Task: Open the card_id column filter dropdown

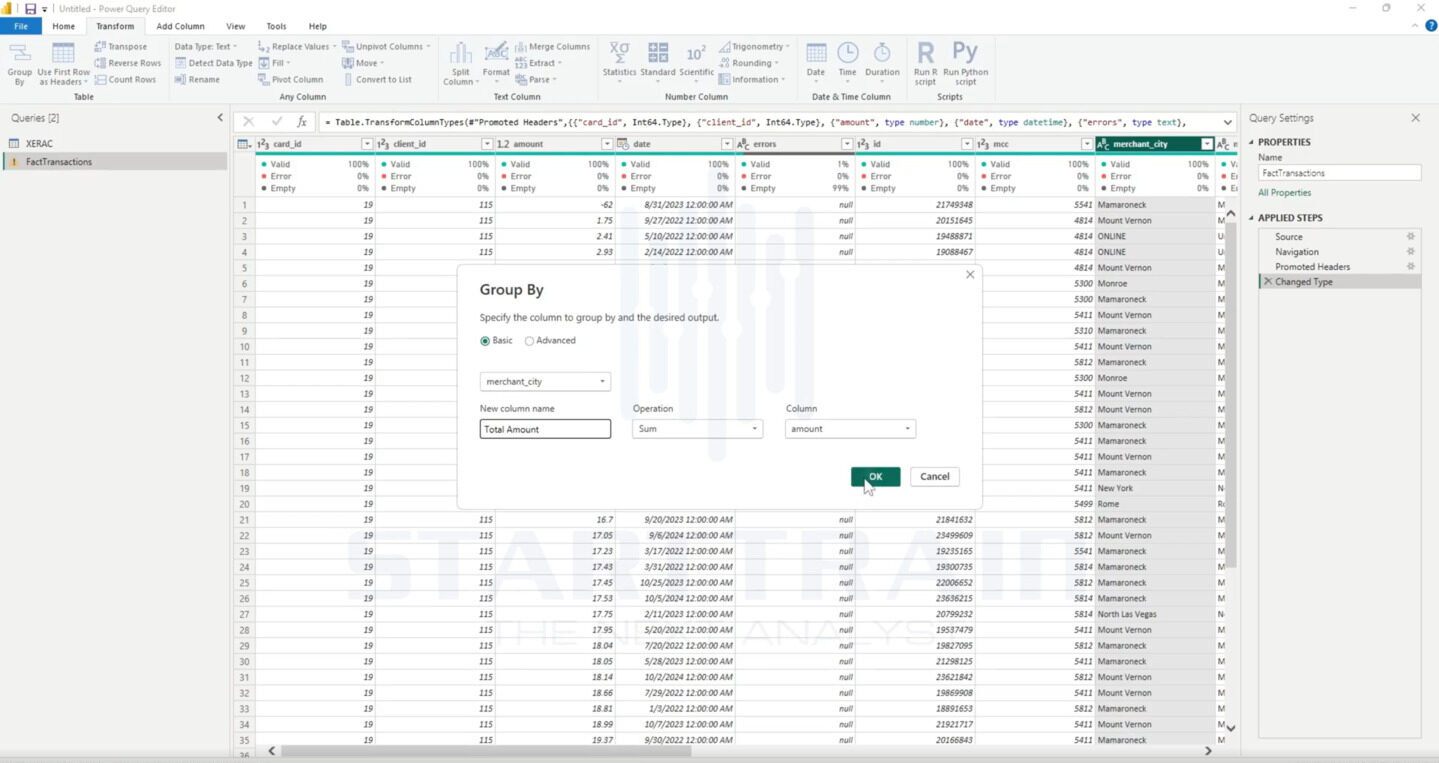Action: tap(367, 144)
